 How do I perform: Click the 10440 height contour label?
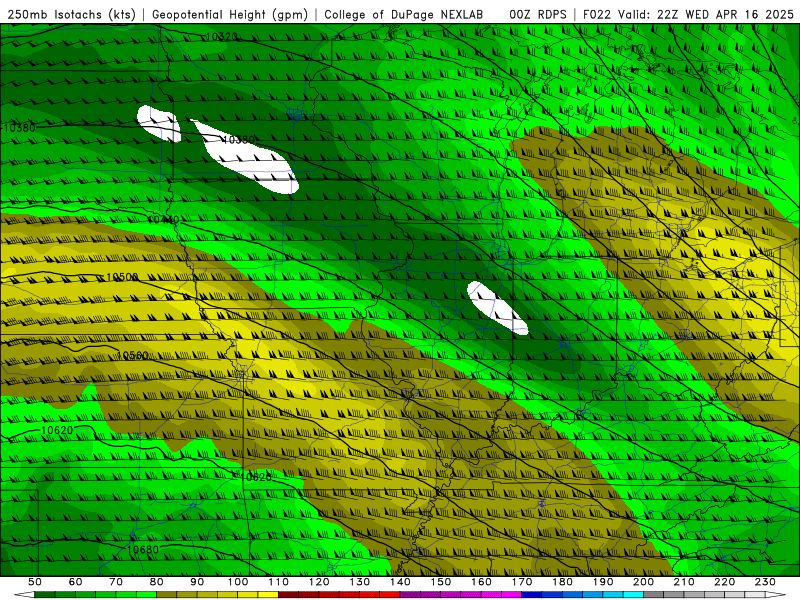pyautogui.click(x=163, y=219)
